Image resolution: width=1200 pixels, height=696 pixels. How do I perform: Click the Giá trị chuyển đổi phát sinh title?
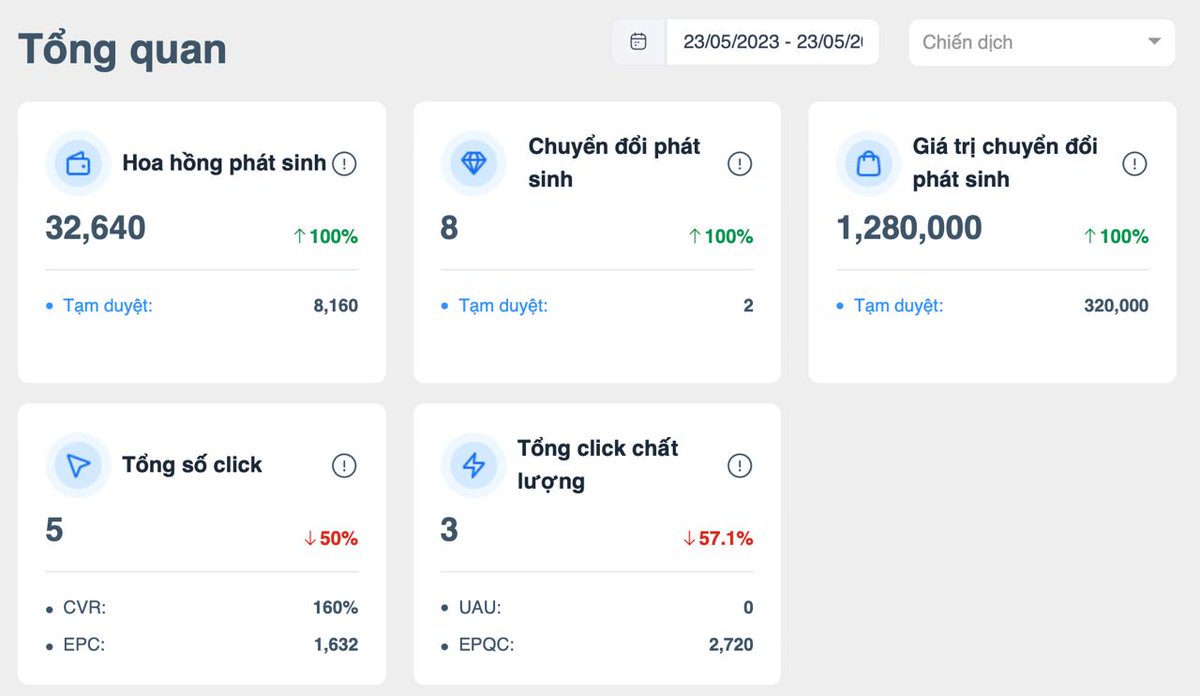coord(1005,163)
